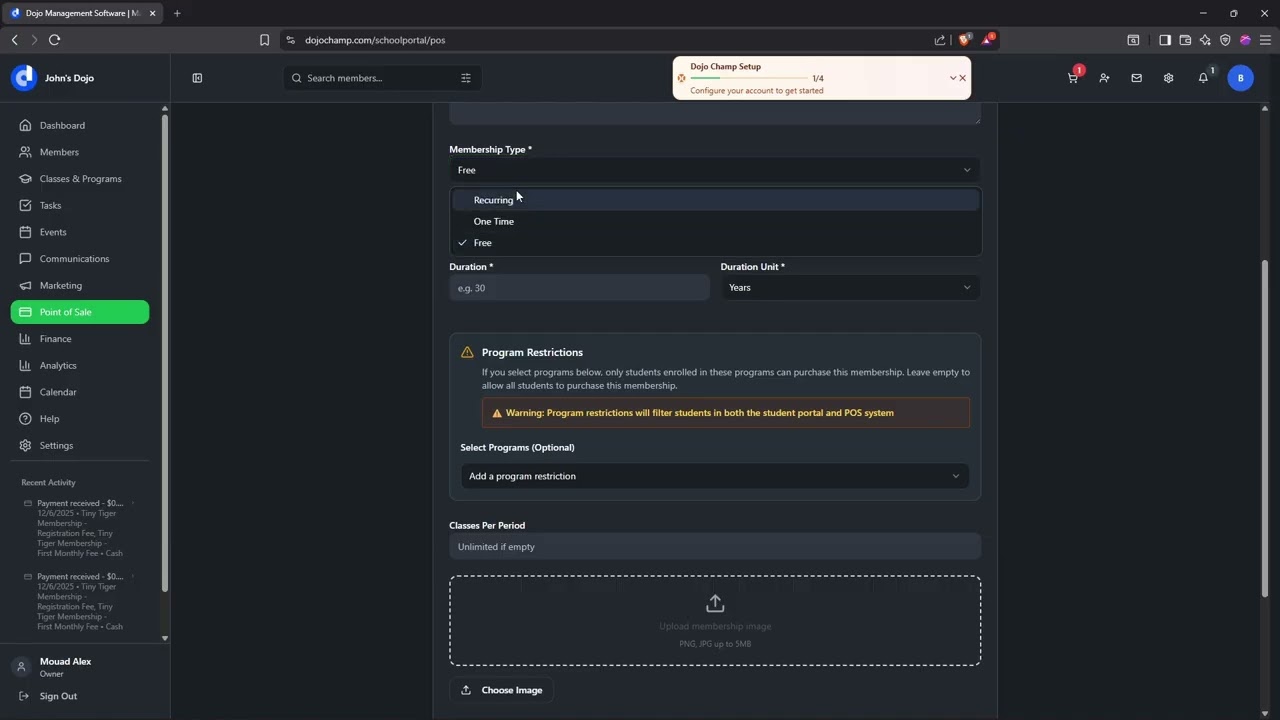Screen dimensions: 1280x720
Task: Select One Time membership type option
Action: [x=715, y=221]
